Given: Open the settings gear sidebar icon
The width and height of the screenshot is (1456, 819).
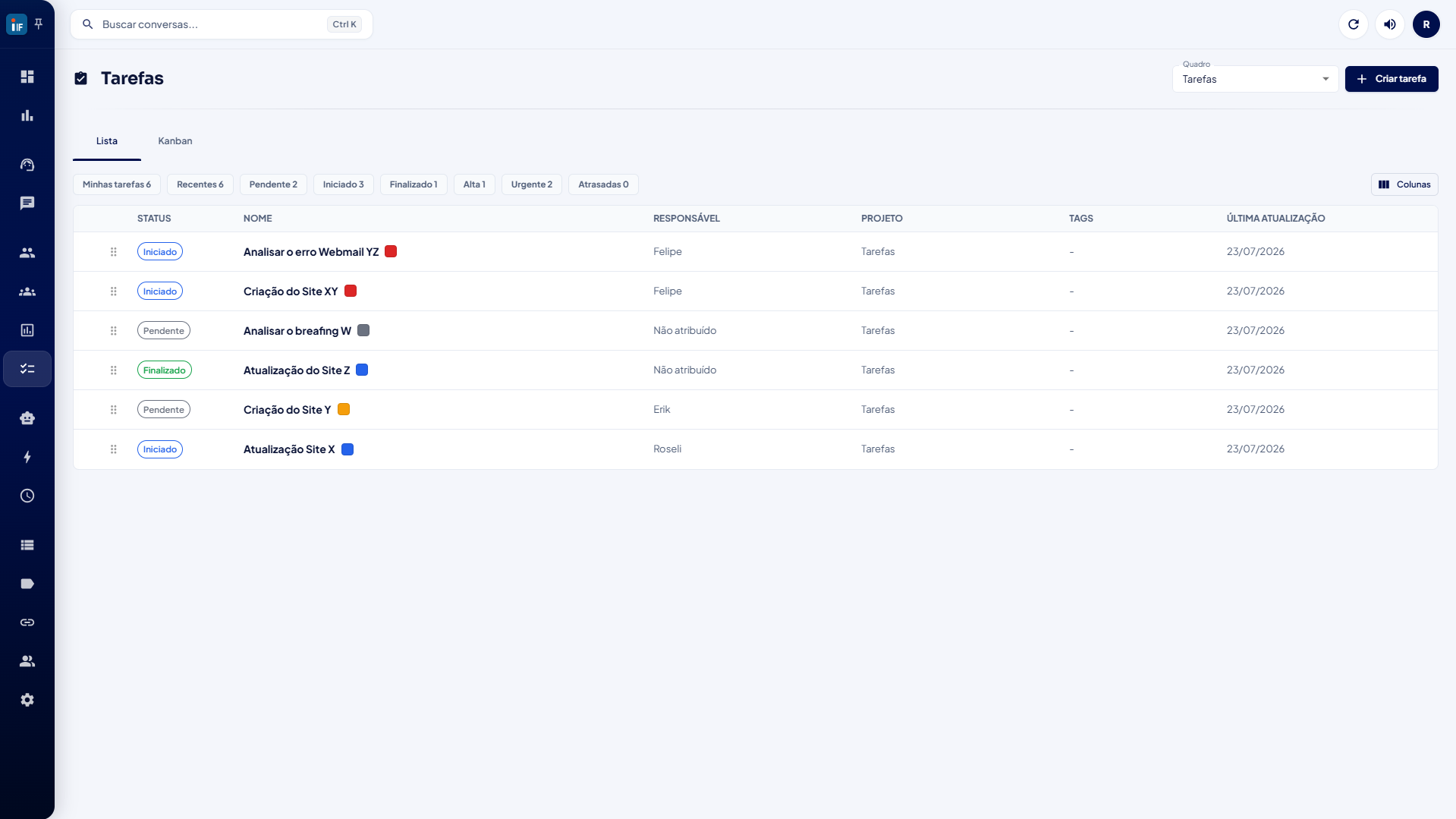Looking at the screenshot, I should [27, 700].
